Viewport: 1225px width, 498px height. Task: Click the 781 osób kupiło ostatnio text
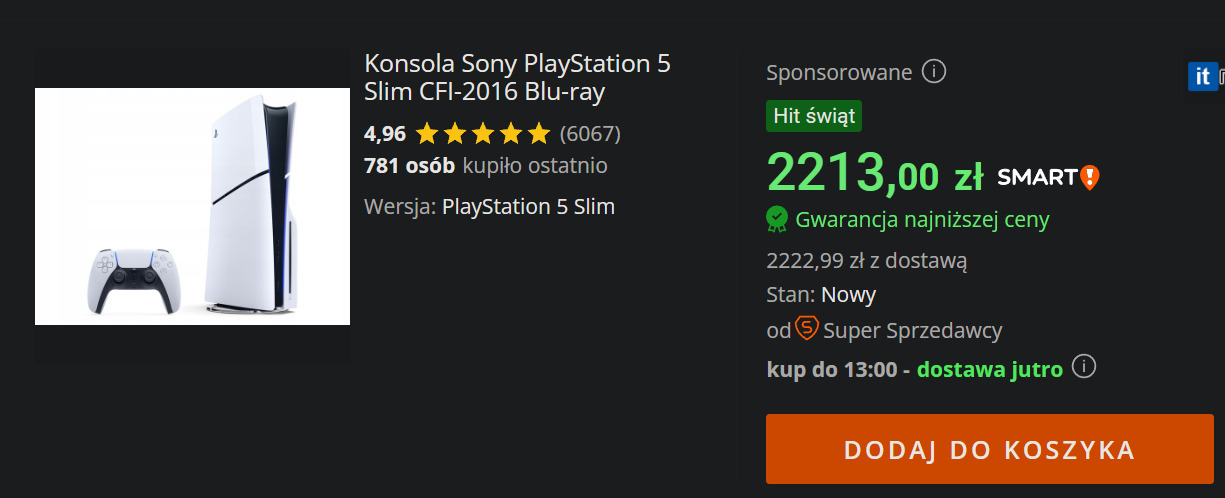485,165
